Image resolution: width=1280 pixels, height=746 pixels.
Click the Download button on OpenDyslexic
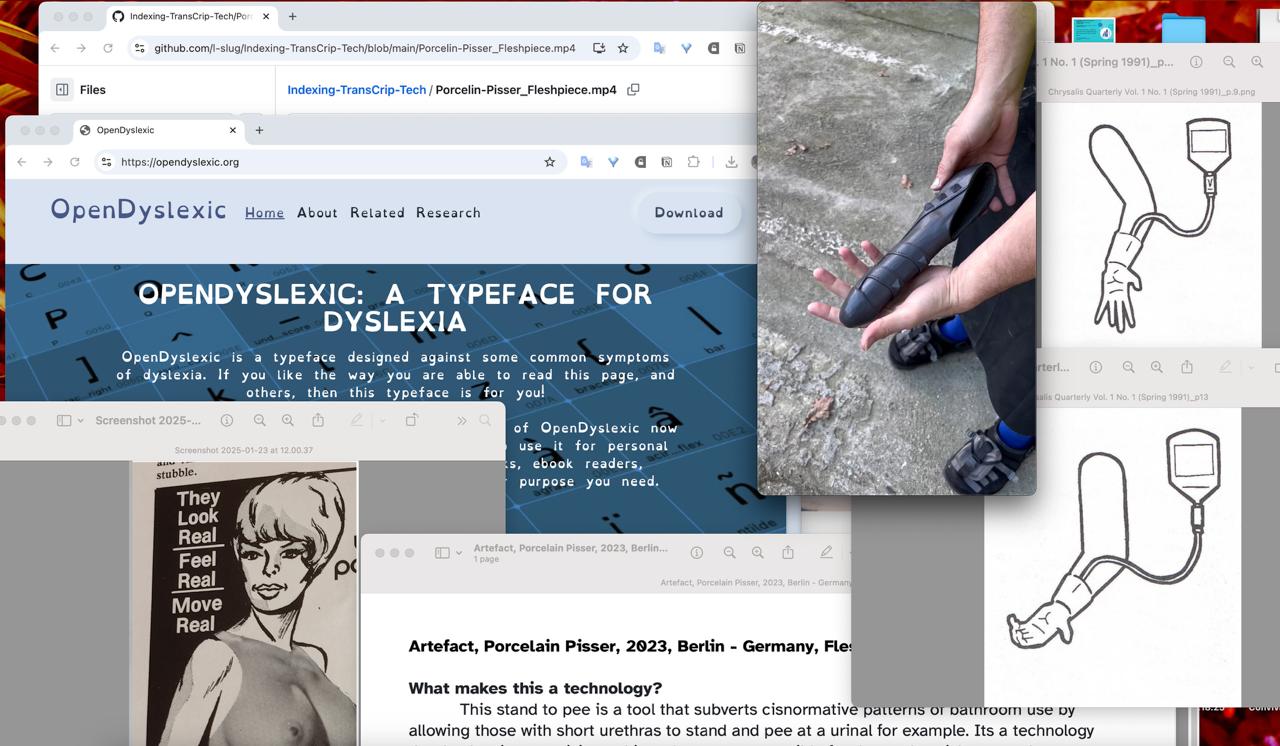tap(688, 213)
